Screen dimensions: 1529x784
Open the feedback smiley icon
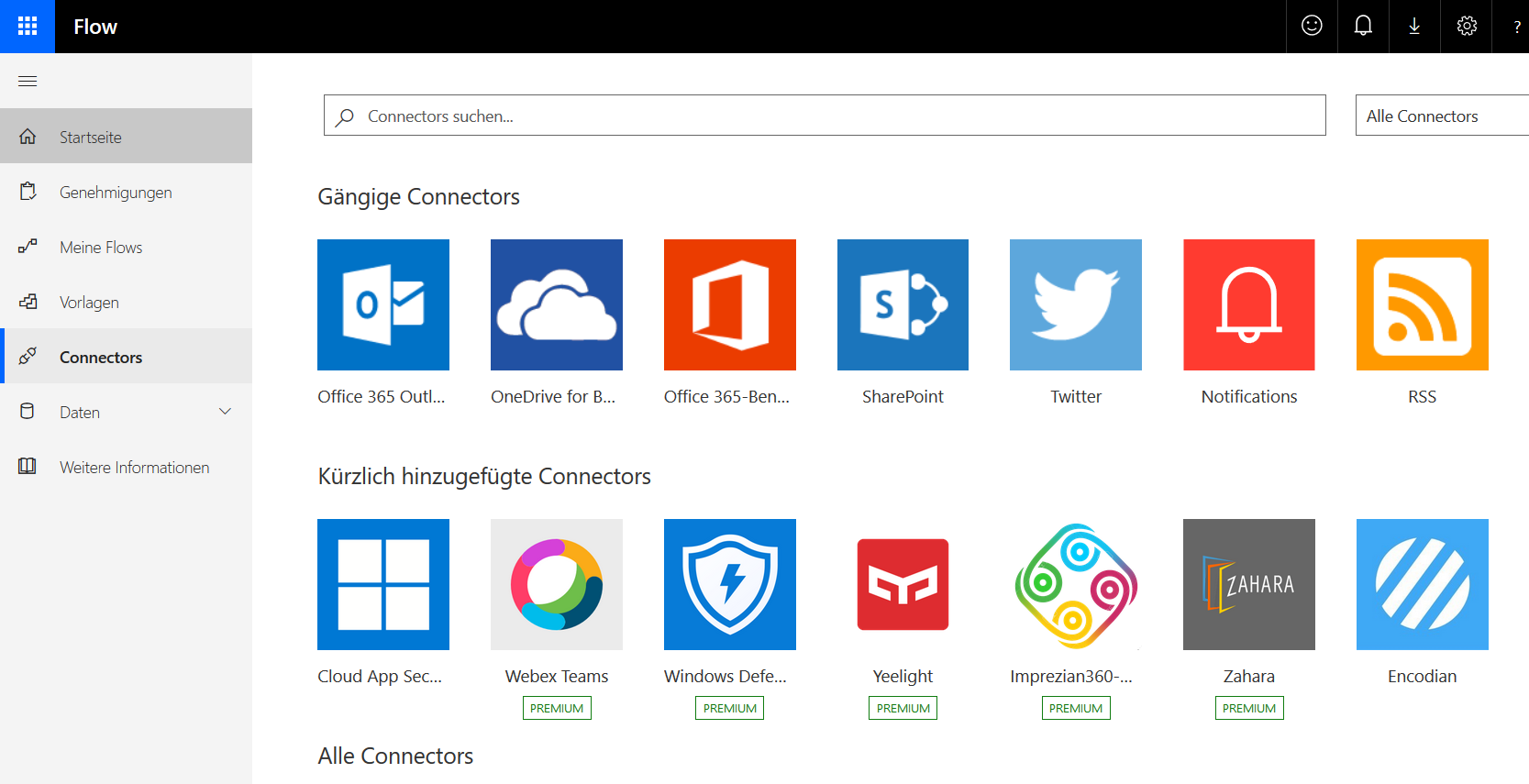pyautogui.click(x=1312, y=26)
